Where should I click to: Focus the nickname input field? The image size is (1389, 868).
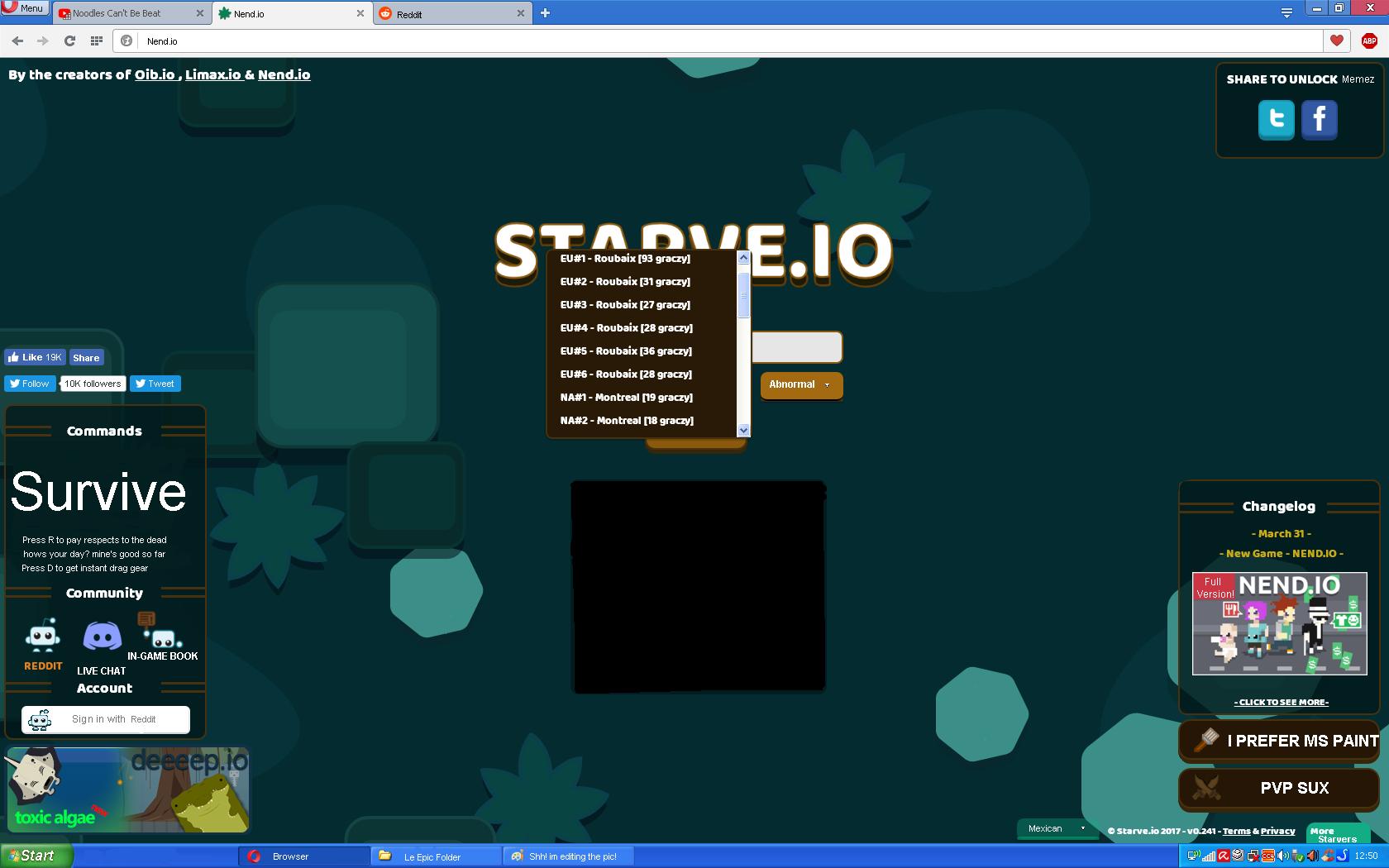point(797,347)
